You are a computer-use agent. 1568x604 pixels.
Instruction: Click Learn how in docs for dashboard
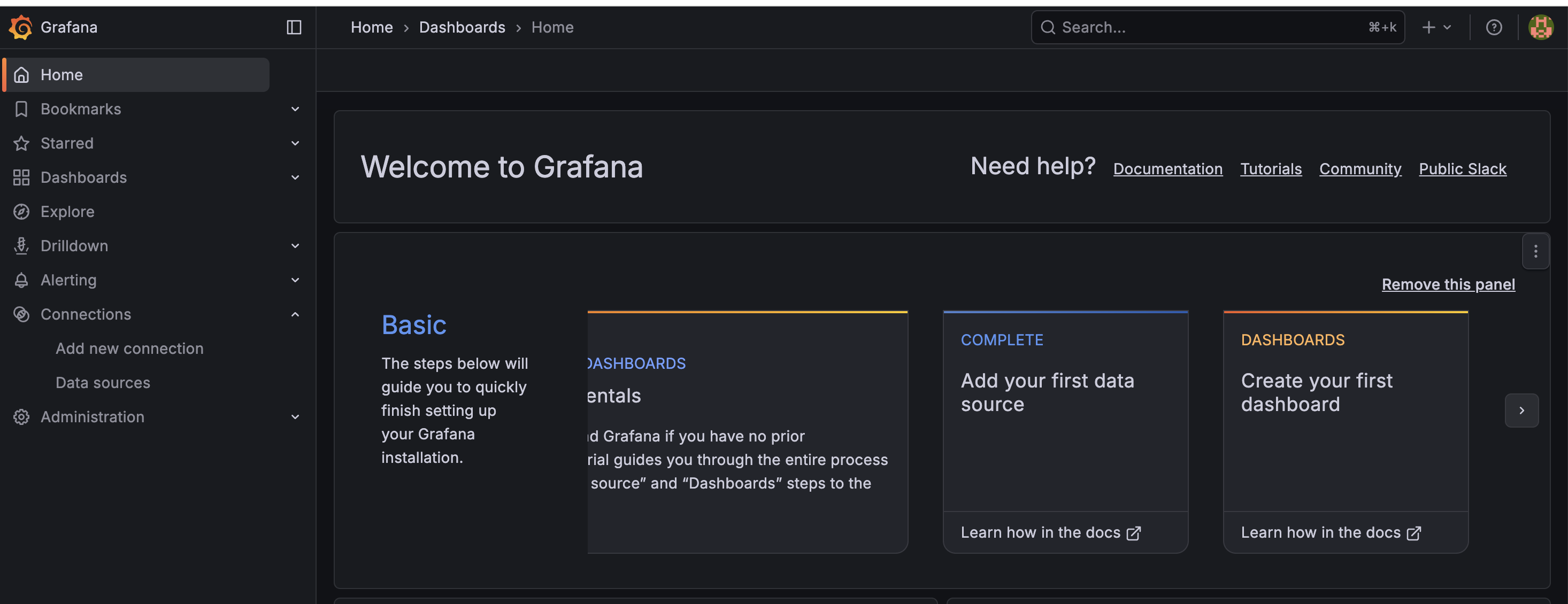coord(1331,533)
